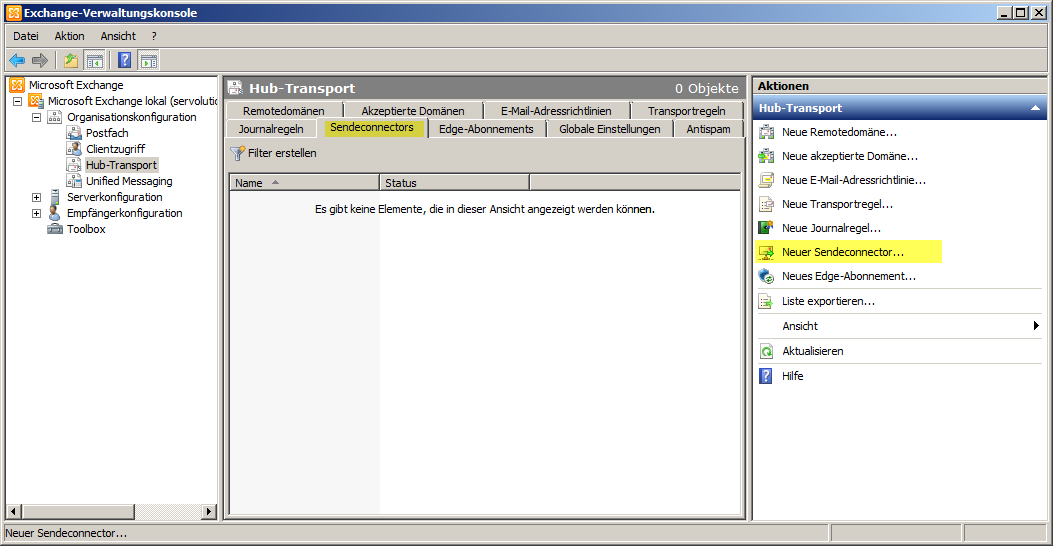Collapse the Hub-Transport actions section arrow

1035,108
